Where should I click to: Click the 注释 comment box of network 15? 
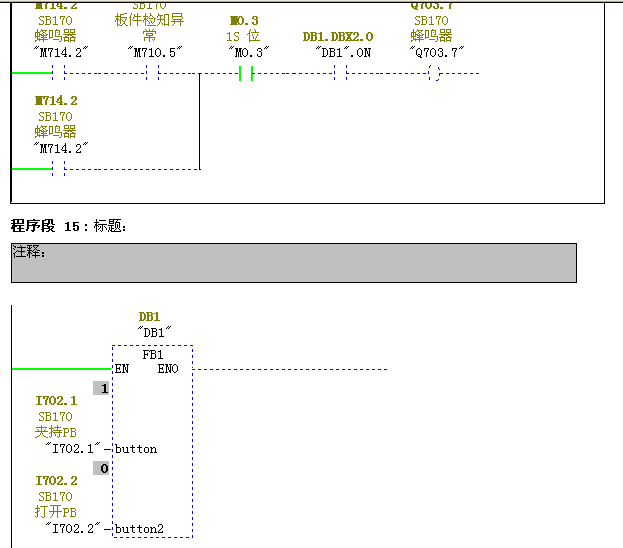click(293, 262)
